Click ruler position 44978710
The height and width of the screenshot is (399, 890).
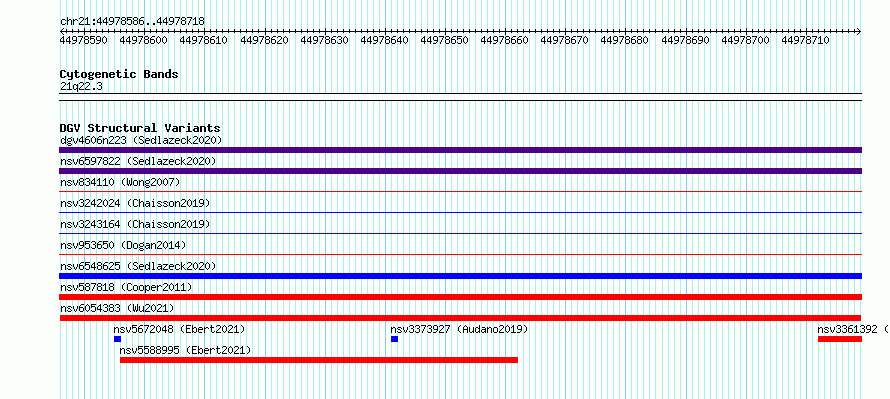pos(805,40)
